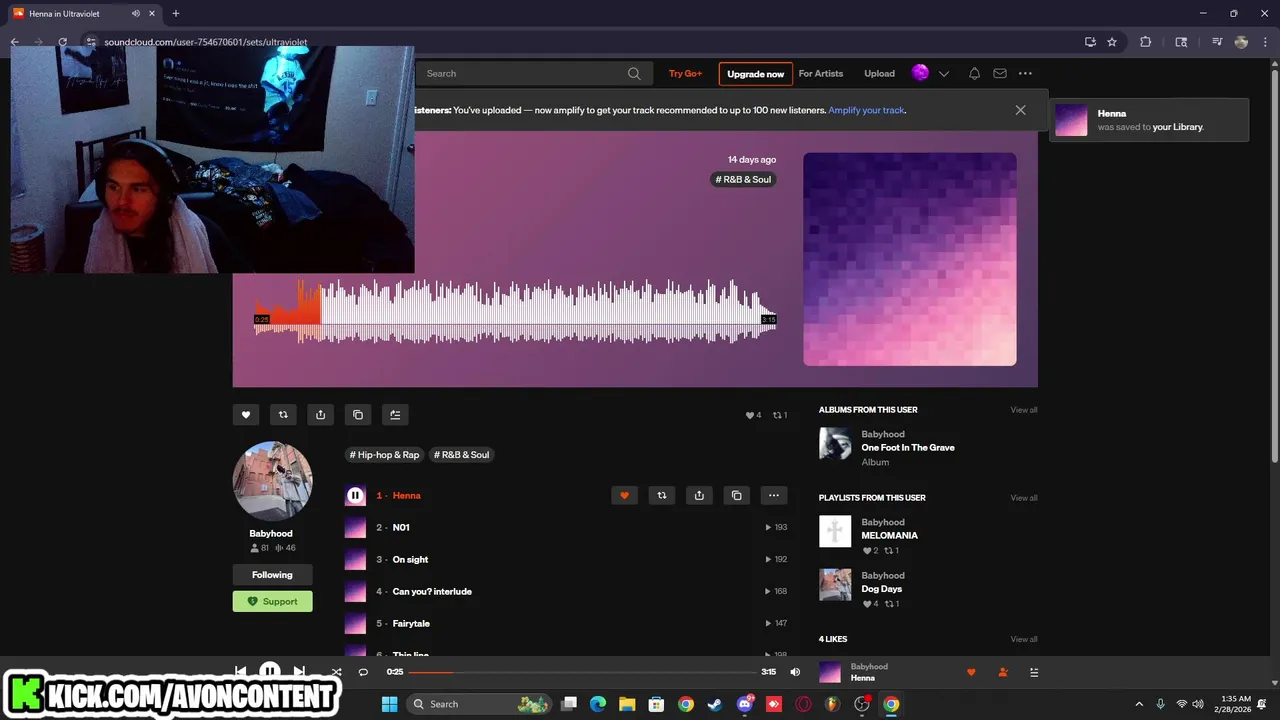Pause Henna using the track row's artwork button
1280x720 pixels.
(355, 495)
